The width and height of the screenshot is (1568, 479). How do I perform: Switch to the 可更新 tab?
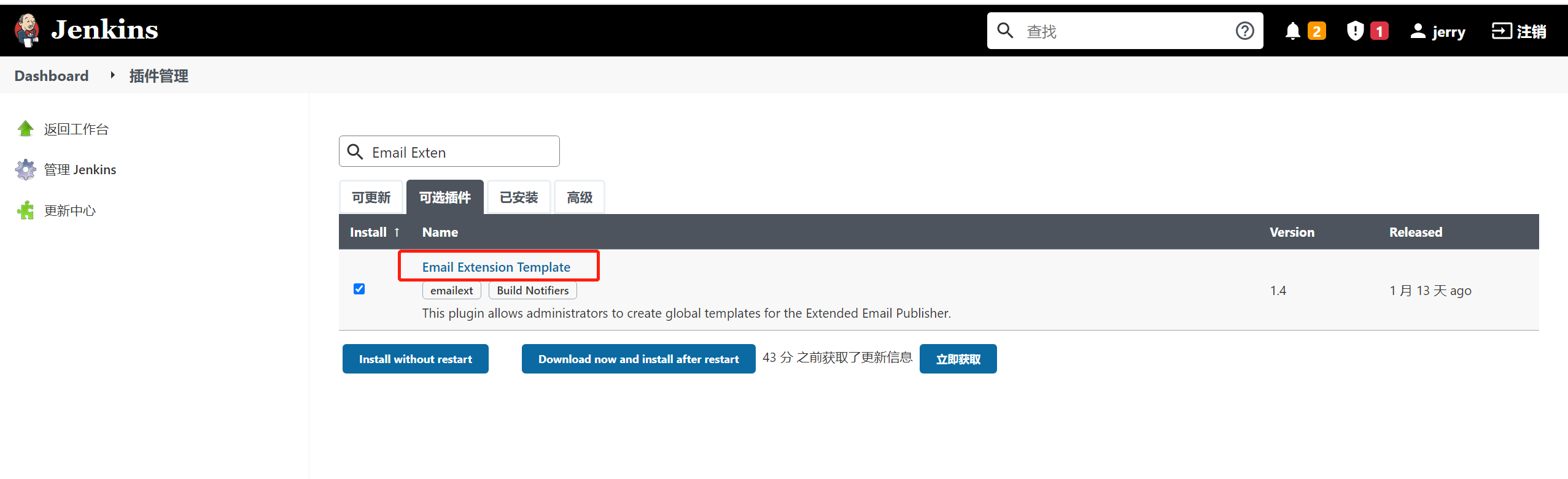(x=371, y=197)
